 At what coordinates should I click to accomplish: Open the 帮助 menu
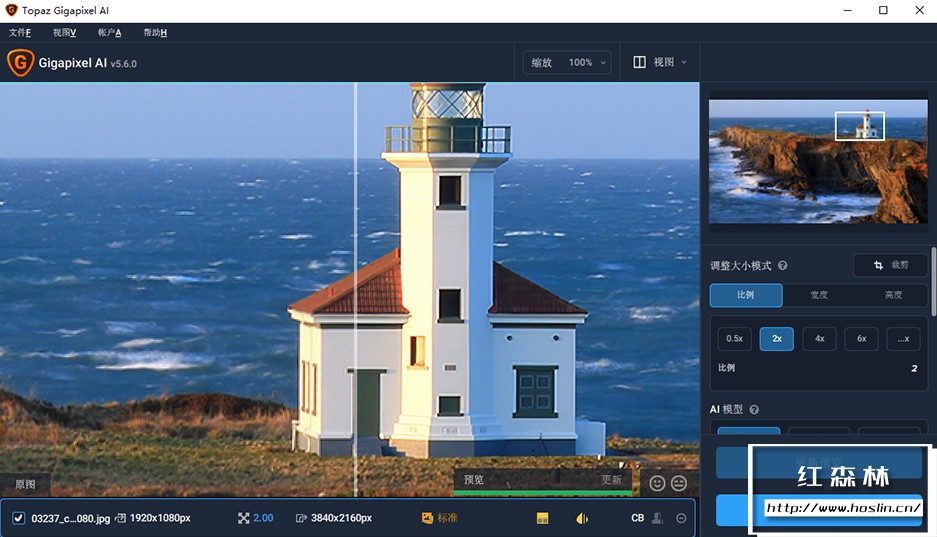[155, 32]
